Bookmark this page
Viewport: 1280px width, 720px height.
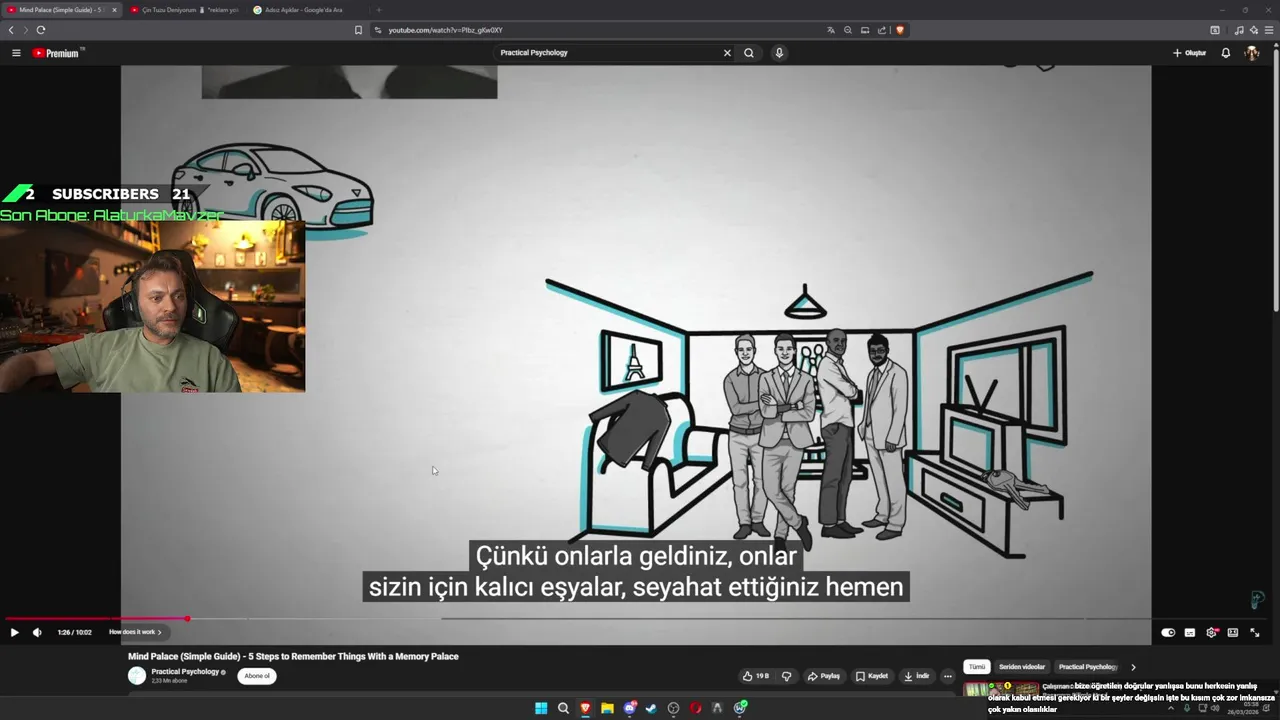point(358,30)
